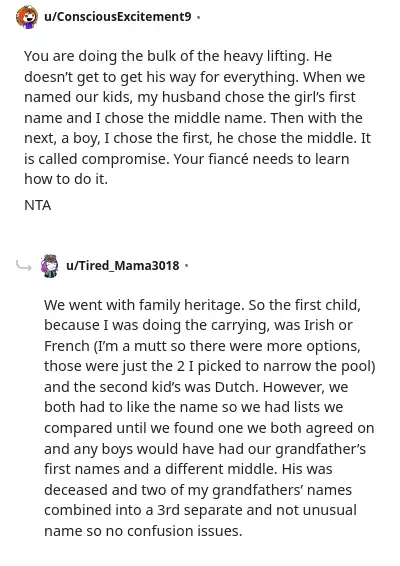Click the line starting "compared until we found one"
Viewport: 400px width, 566px height.
[209, 428]
